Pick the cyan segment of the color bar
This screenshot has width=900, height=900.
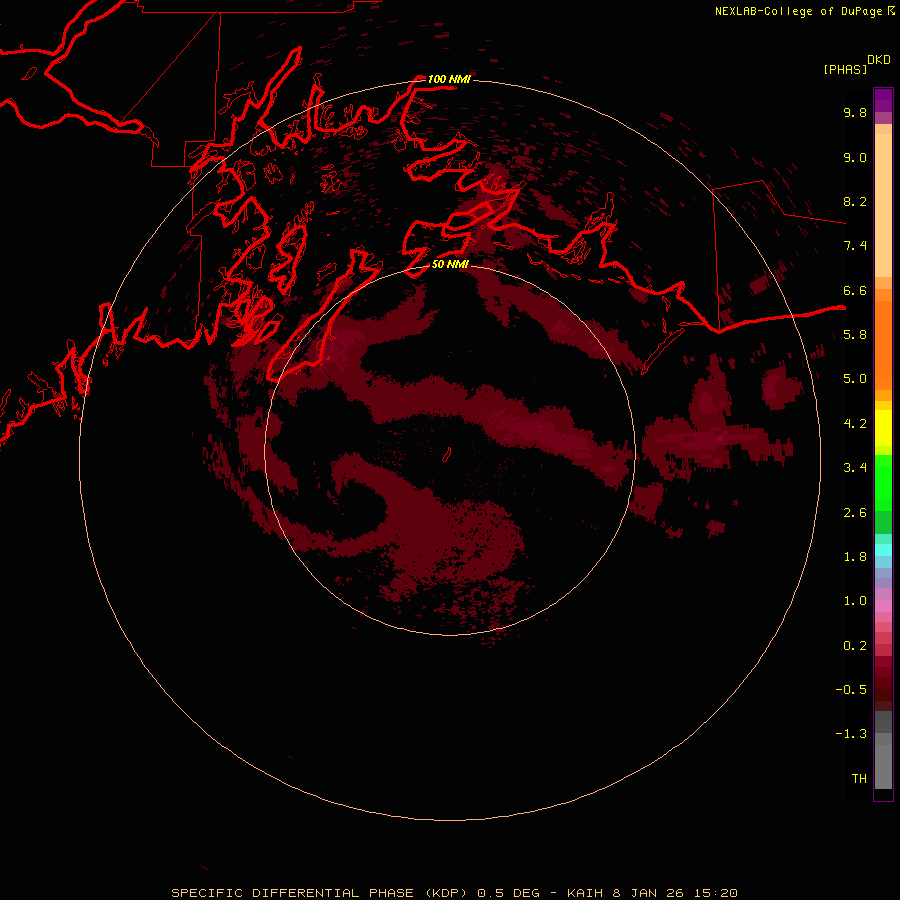tap(883, 550)
